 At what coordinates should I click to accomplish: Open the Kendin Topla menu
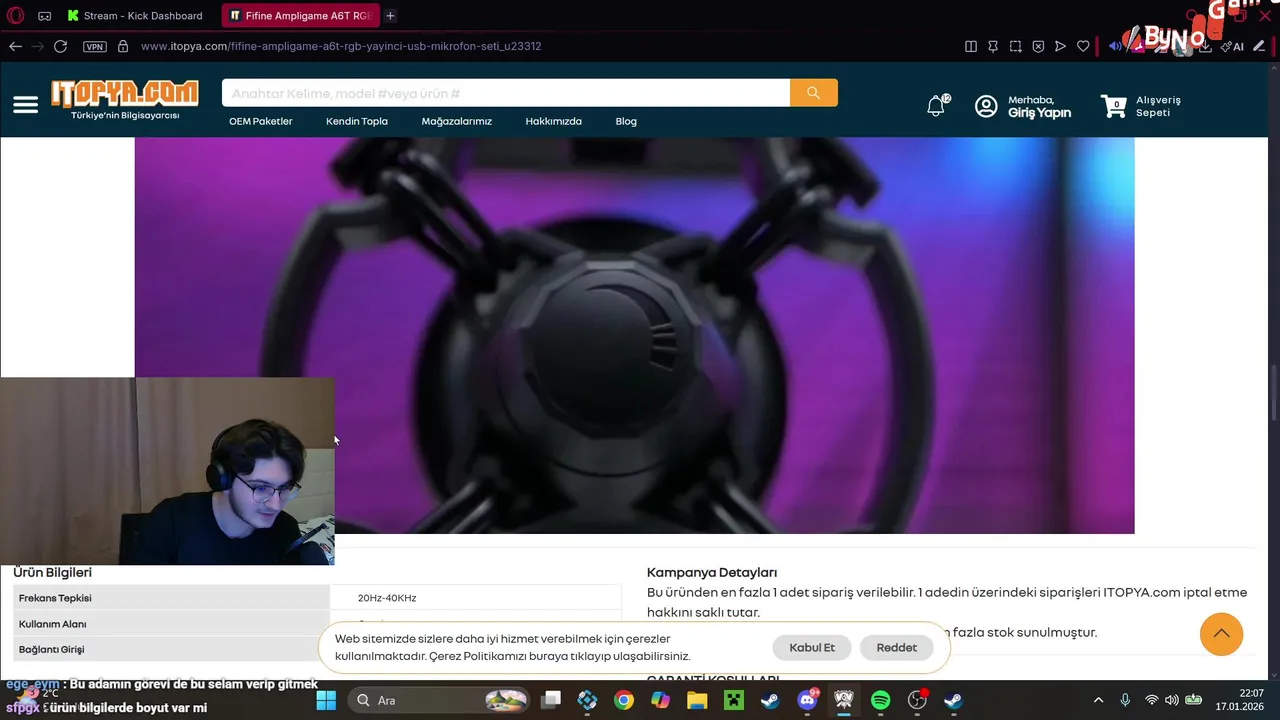357,121
